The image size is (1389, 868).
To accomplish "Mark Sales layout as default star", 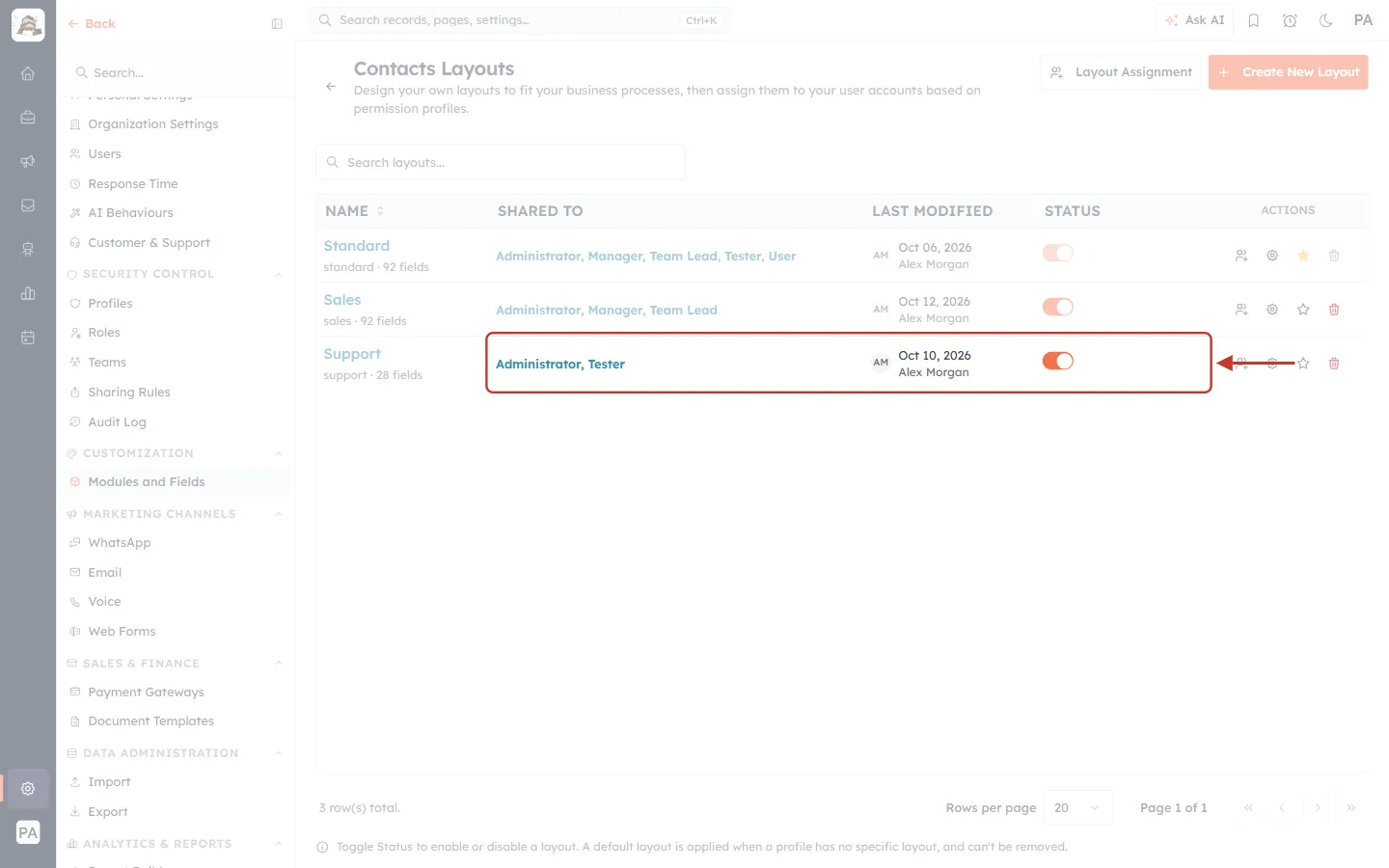I will (1303, 310).
